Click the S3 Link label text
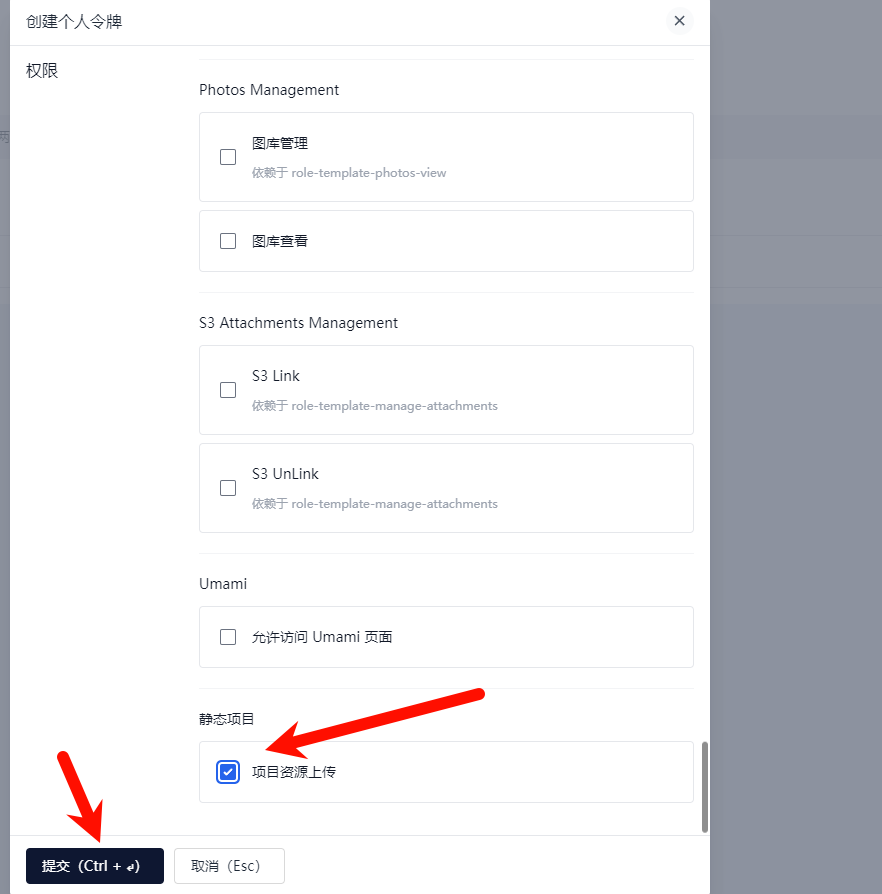 [276, 376]
